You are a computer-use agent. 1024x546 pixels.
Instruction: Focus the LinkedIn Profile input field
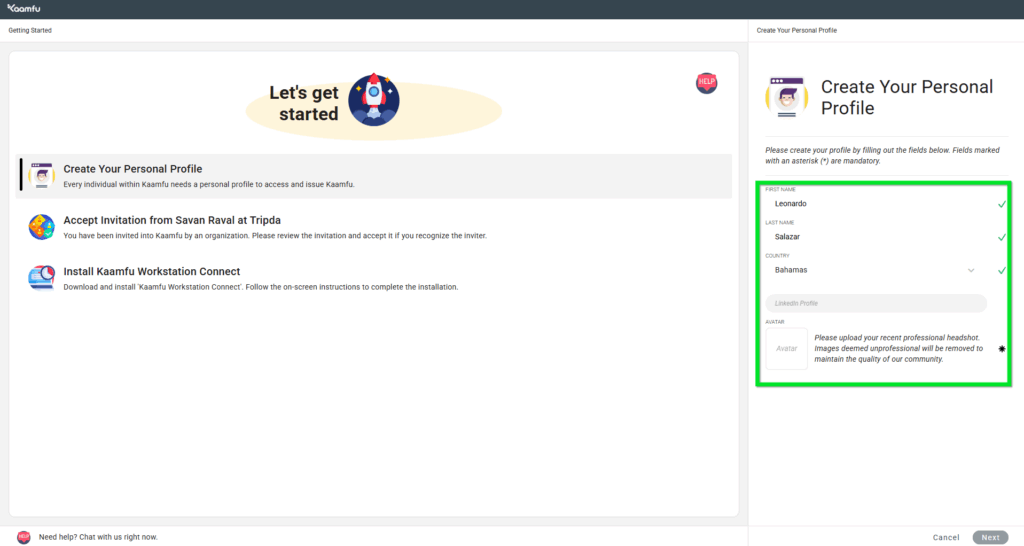[876, 303]
